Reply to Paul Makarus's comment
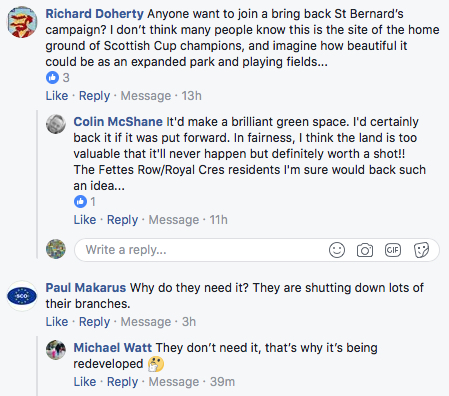The height and width of the screenshot is (396, 449). [x=94, y=322]
